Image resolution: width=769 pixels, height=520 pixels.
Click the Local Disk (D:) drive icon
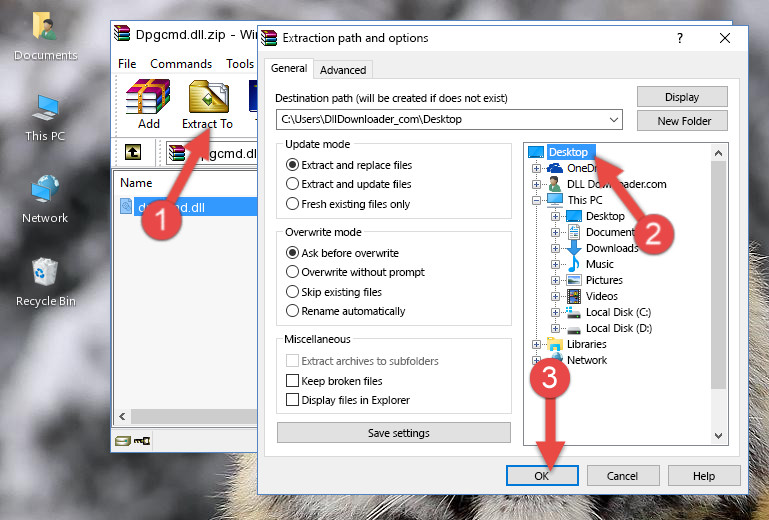(573, 329)
